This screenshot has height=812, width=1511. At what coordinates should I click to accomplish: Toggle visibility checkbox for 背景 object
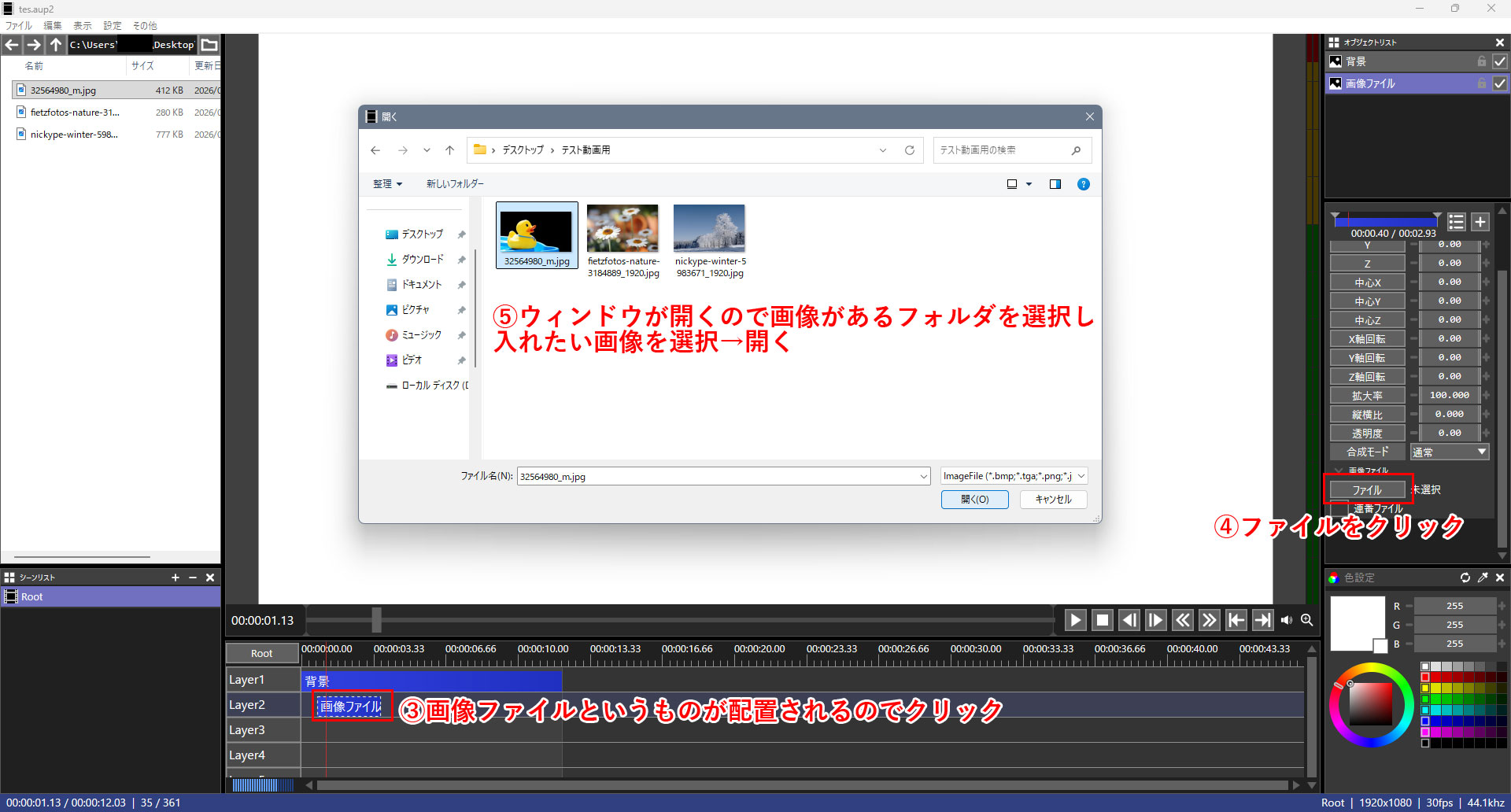coord(1500,61)
